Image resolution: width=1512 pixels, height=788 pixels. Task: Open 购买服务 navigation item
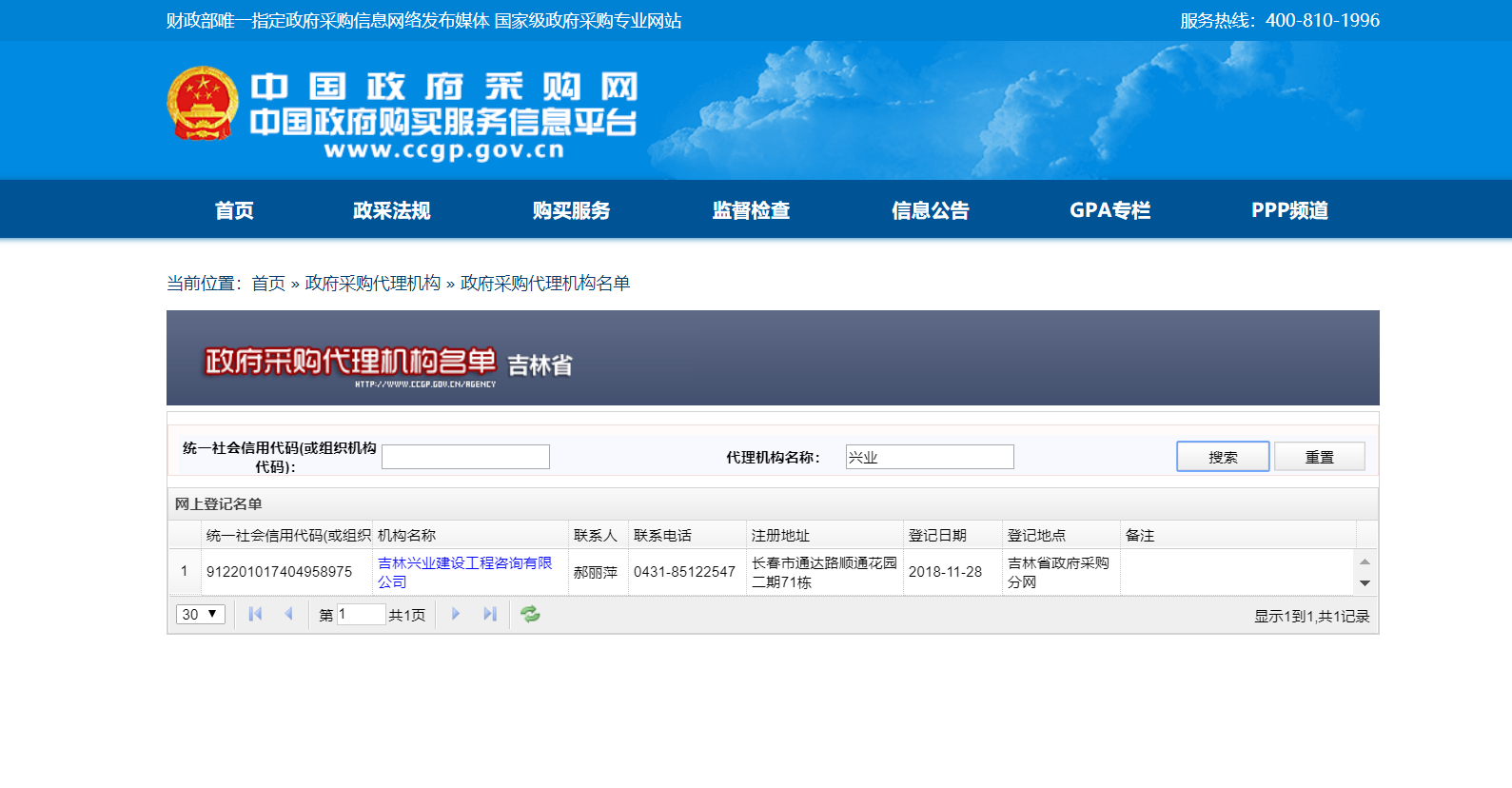(x=571, y=210)
